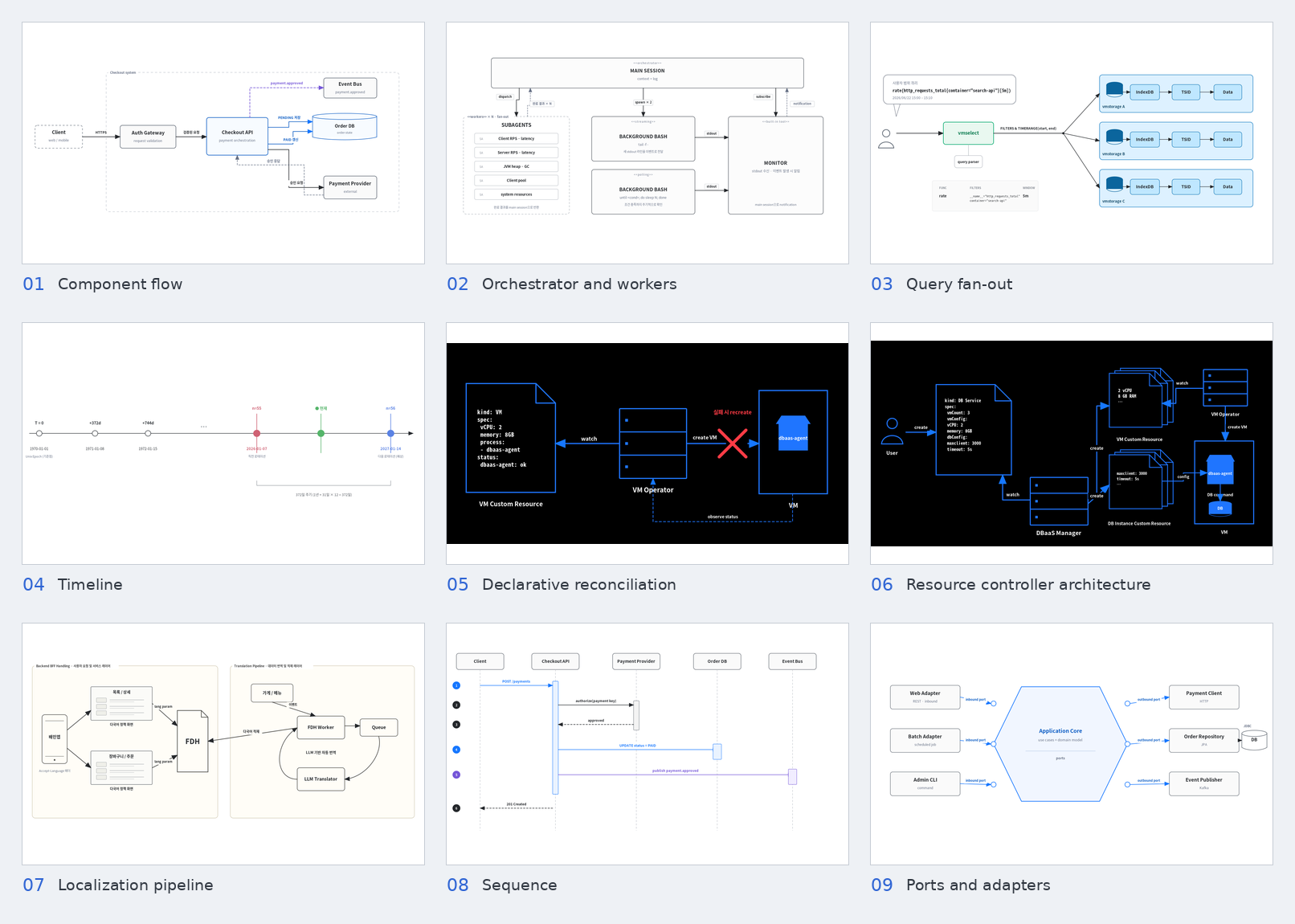Click the Application Core hexagon
The height and width of the screenshot is (924, 1295).
pos(1060,744)
